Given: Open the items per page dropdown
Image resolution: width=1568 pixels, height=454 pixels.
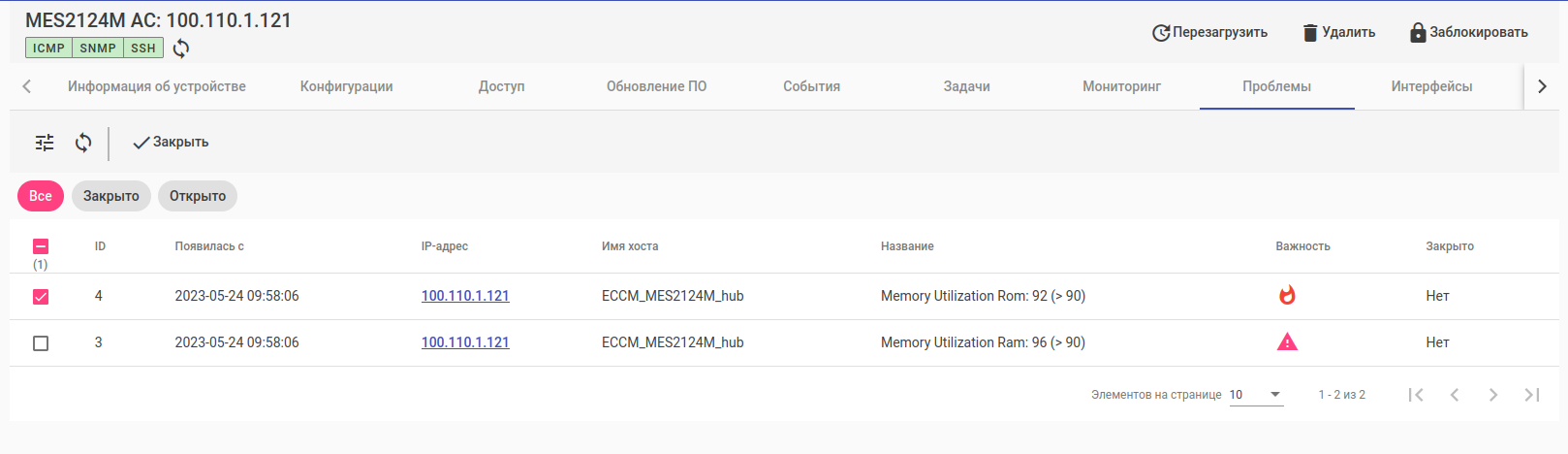Looking at the screenshot, I should pos(1256,395).
